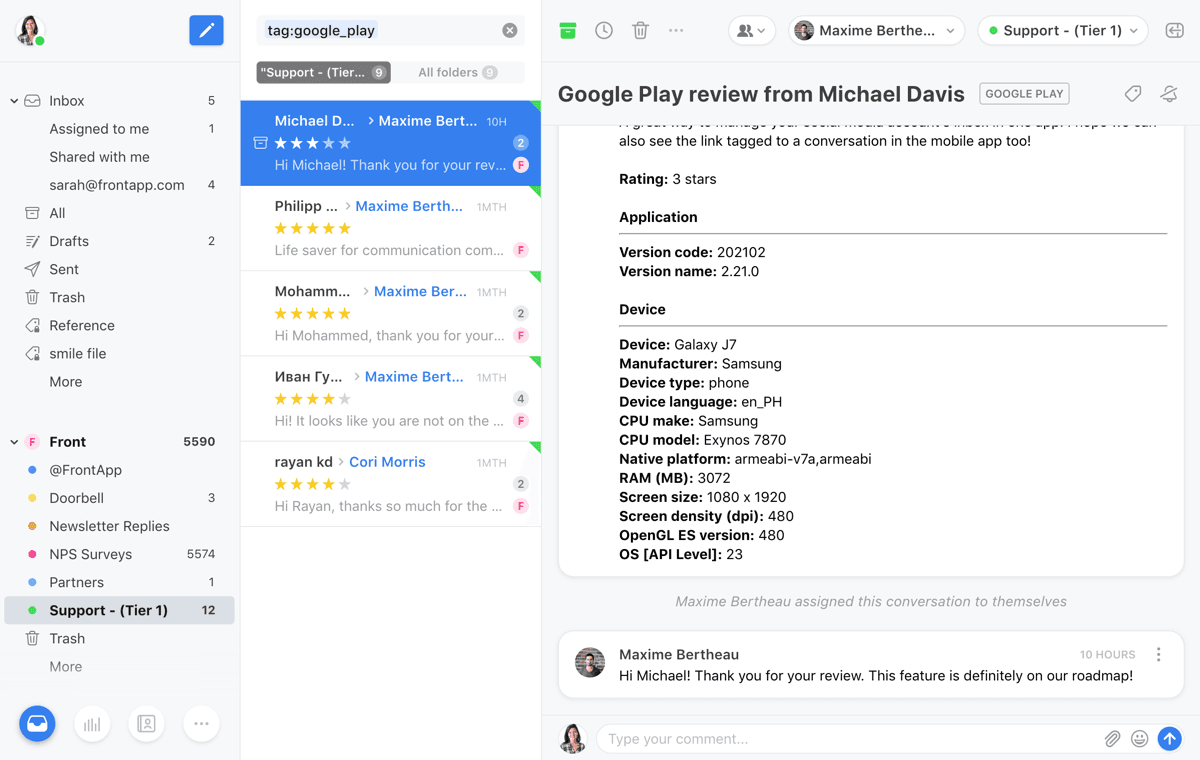
Task: Send comment with the blue arrow button
Action: click(x=1170, y=739)
